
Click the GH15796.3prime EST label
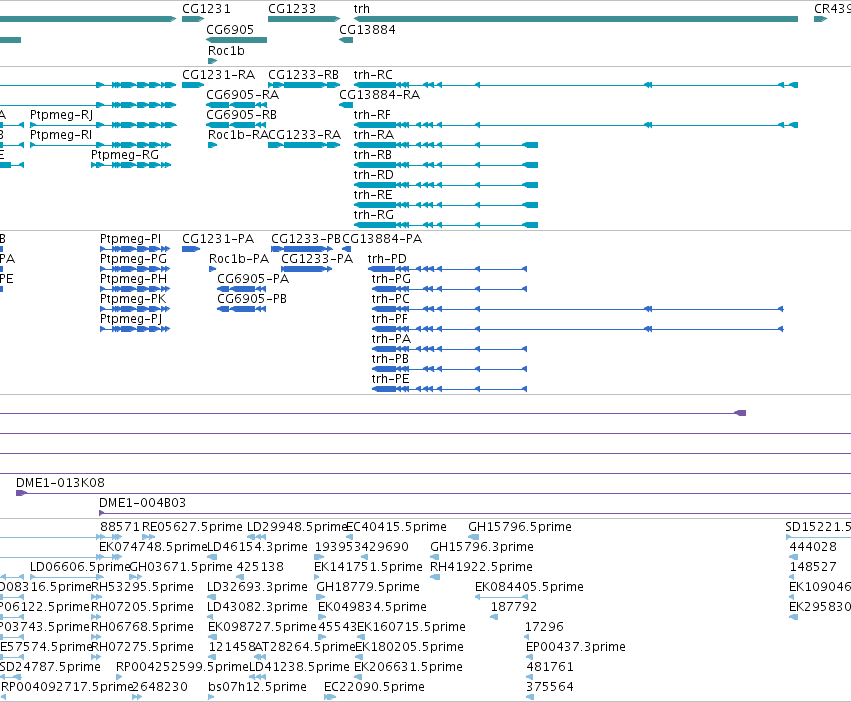[x=482, y=547]
